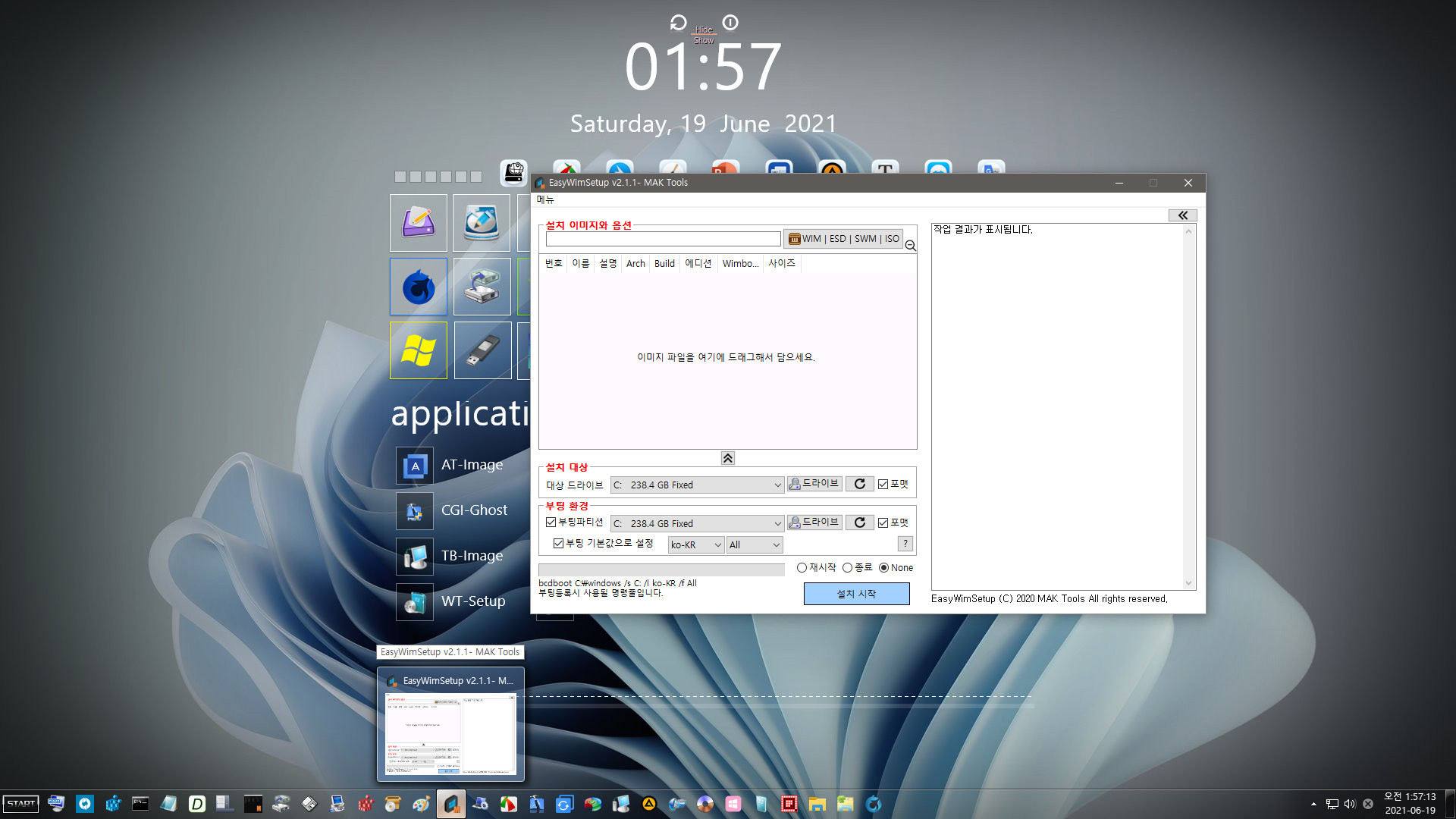This screenshot has height=819, width=1456.
Task: Click the 드라이브 button in the 부팅 환경 section
Action: [x=814, y=522]
